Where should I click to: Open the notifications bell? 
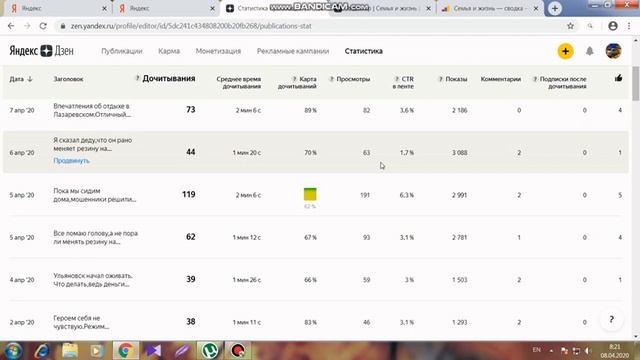click(x=589, y=51)
